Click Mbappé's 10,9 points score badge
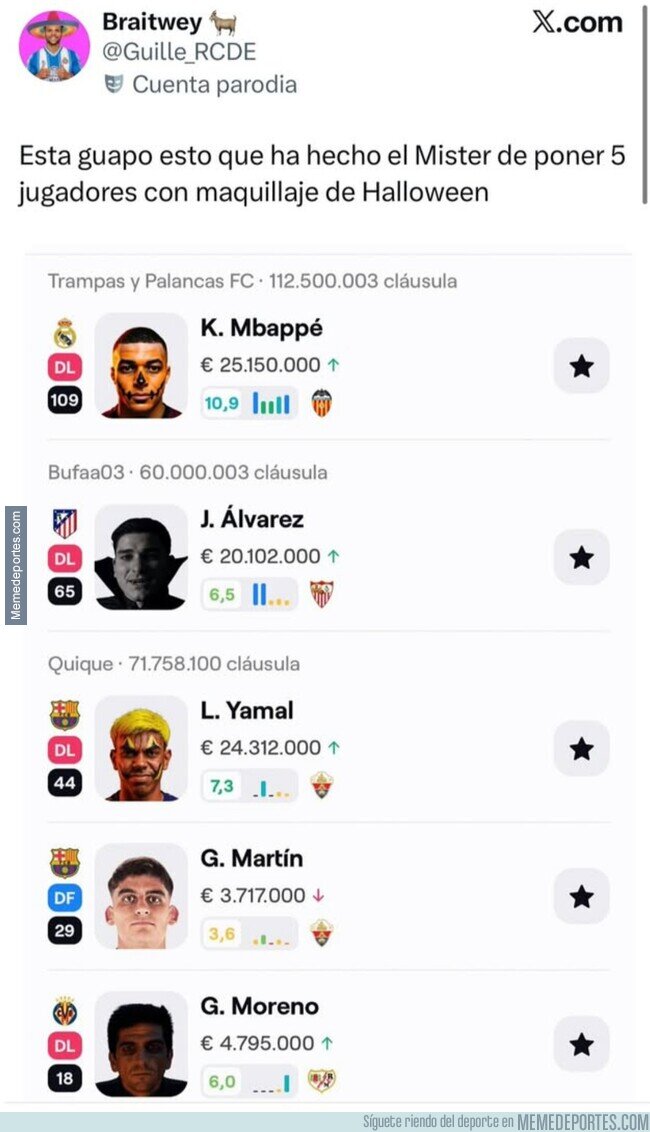 220,403
